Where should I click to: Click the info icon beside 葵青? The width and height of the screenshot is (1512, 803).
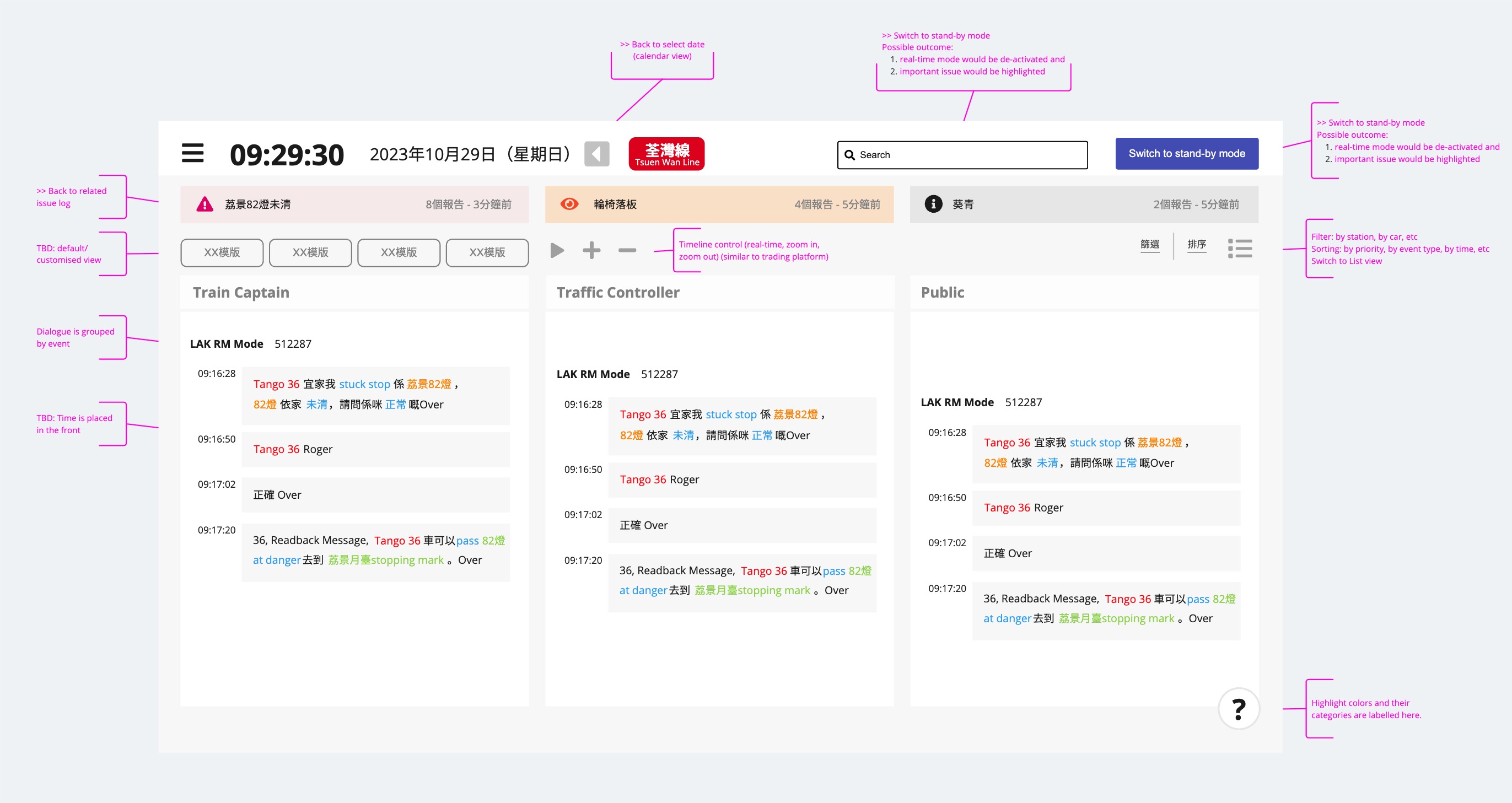click(933, 204)
